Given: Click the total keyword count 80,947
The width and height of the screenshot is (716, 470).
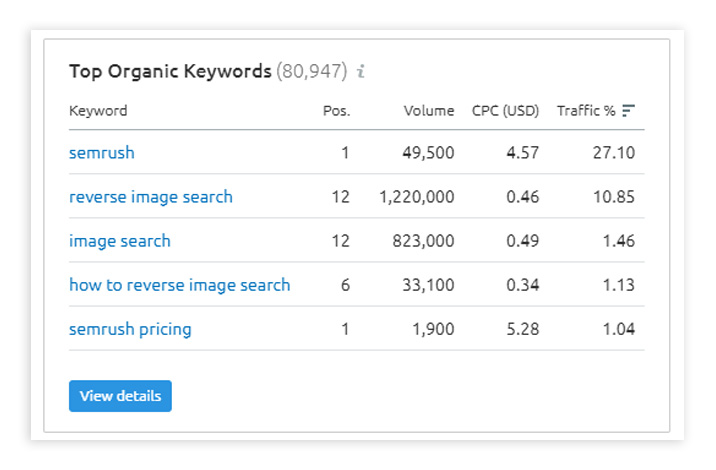Looking at the screenshot, I should click(311, 71).
